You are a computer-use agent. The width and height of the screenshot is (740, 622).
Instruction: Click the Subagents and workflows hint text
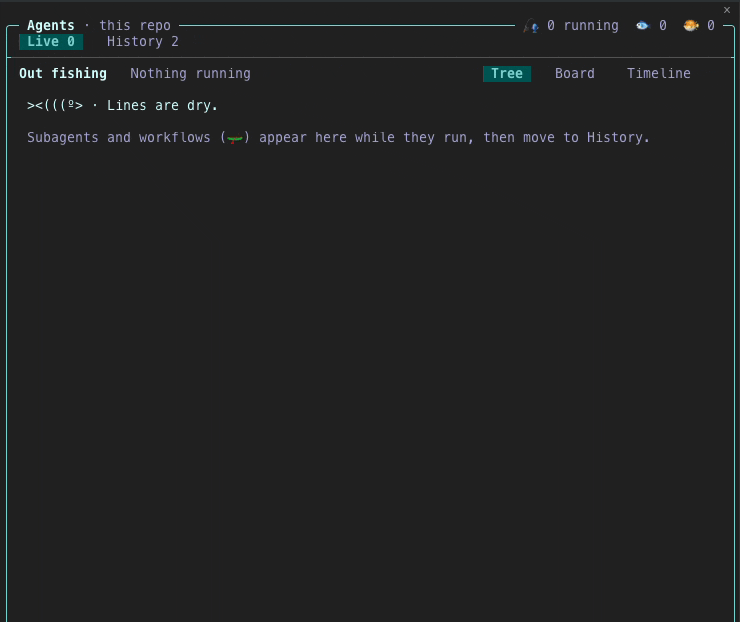click(338, 137)
